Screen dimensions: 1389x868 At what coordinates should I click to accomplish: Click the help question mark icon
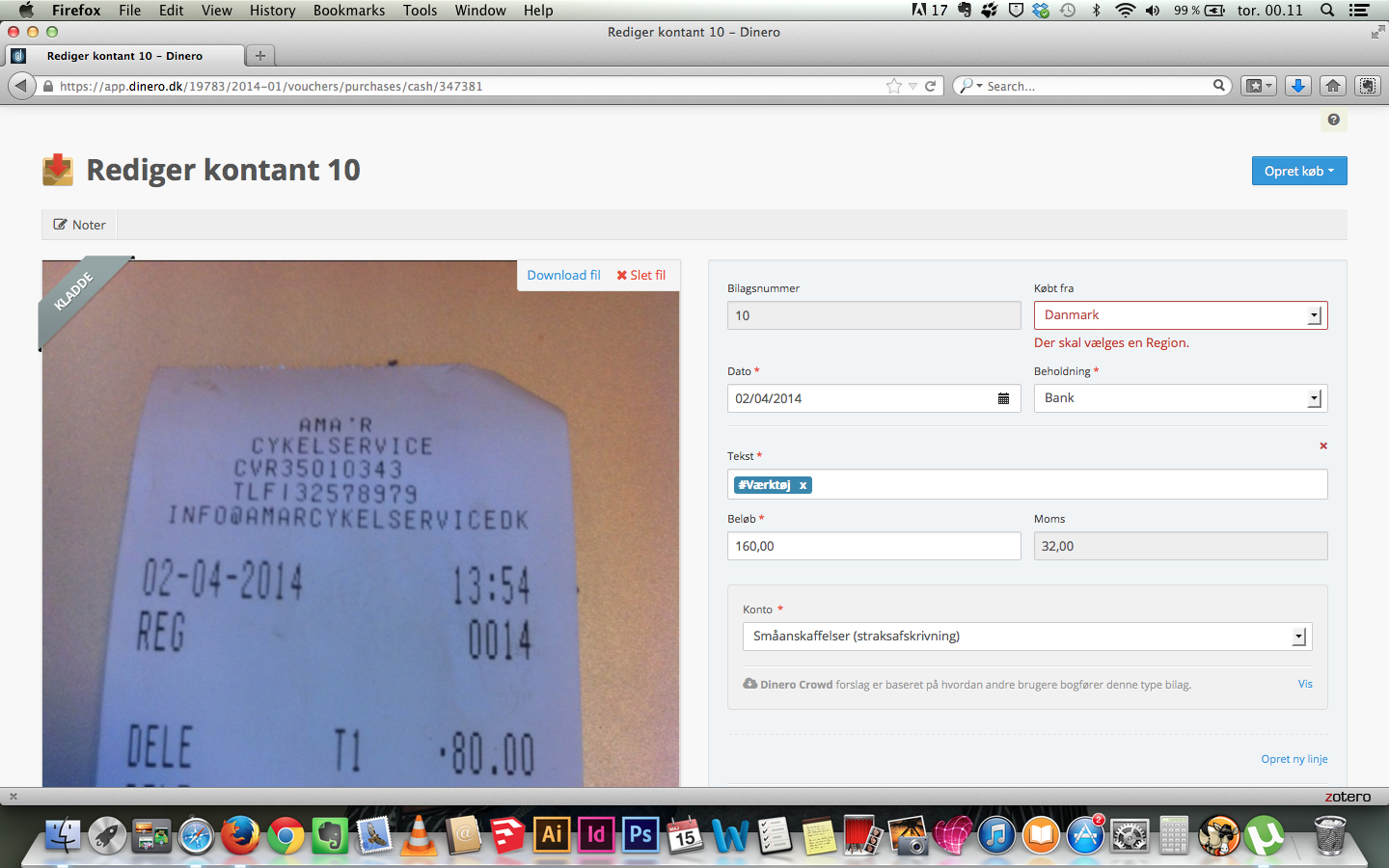[1333, 120]
